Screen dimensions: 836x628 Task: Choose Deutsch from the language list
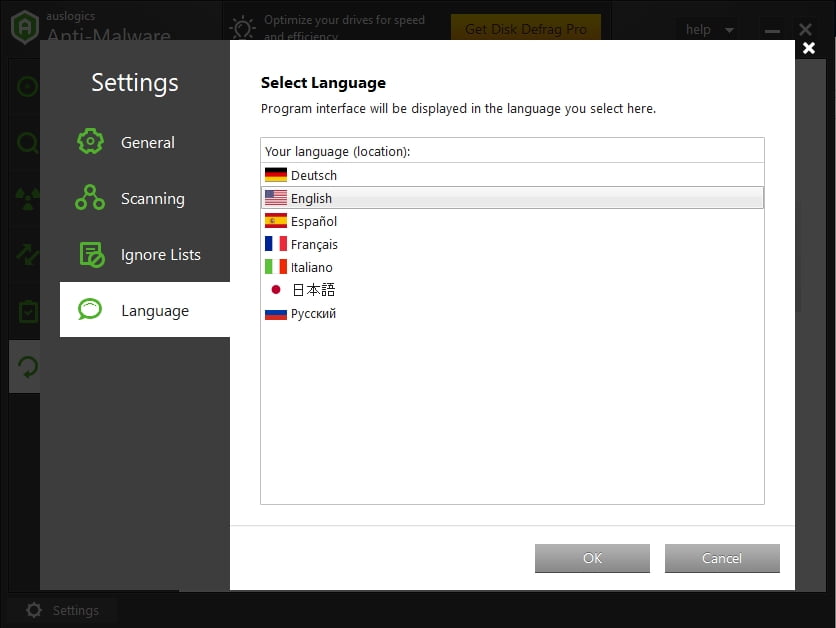pyautogui.click(x=512, y=175)
